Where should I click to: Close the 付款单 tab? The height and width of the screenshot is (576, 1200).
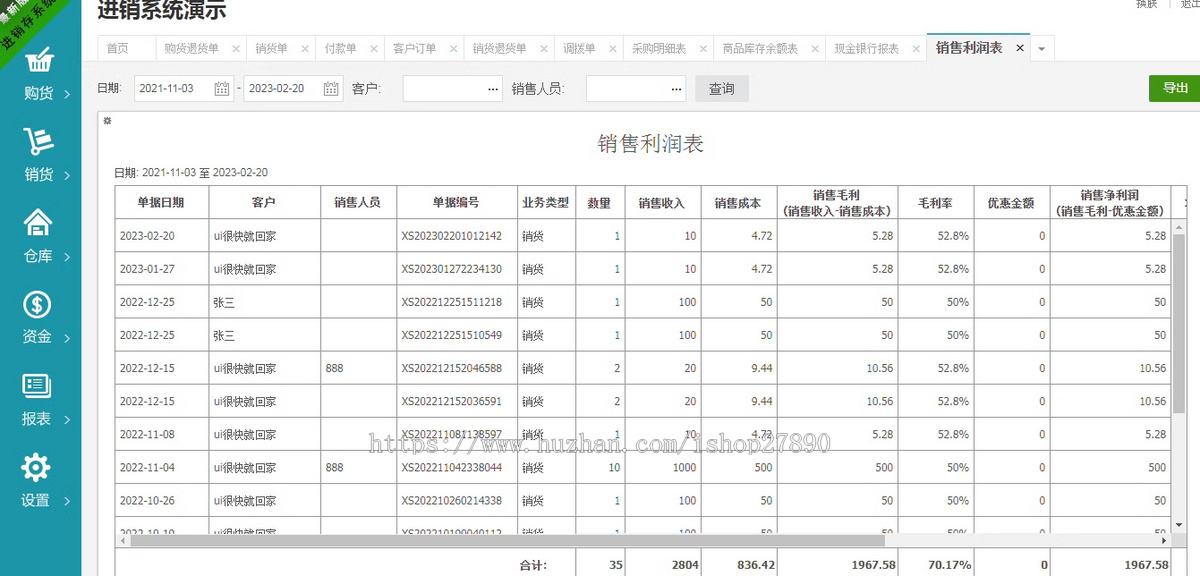click(x=375, y=48)
